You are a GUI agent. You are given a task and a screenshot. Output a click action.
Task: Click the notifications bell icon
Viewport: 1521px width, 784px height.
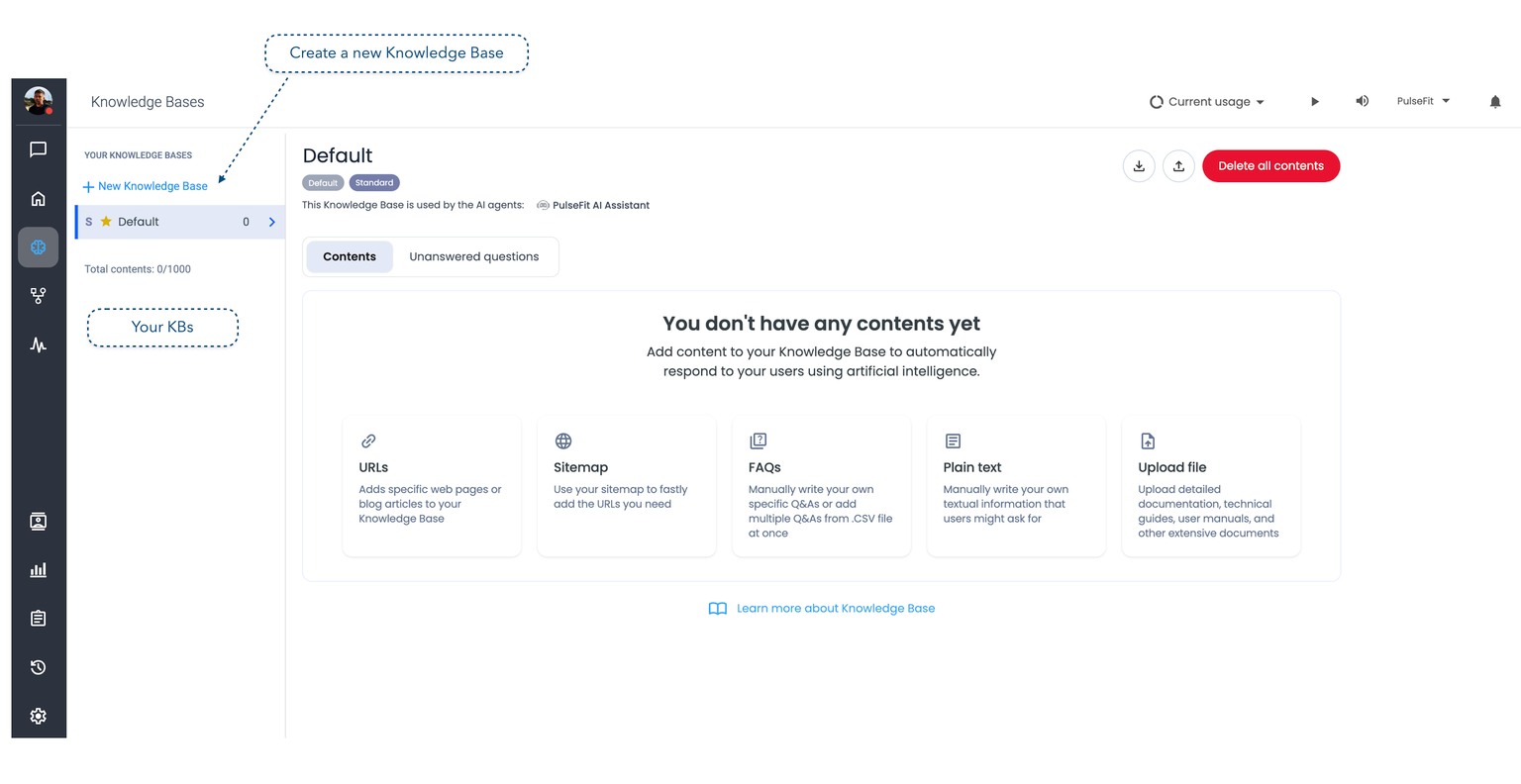click(x=1495, y=102)
